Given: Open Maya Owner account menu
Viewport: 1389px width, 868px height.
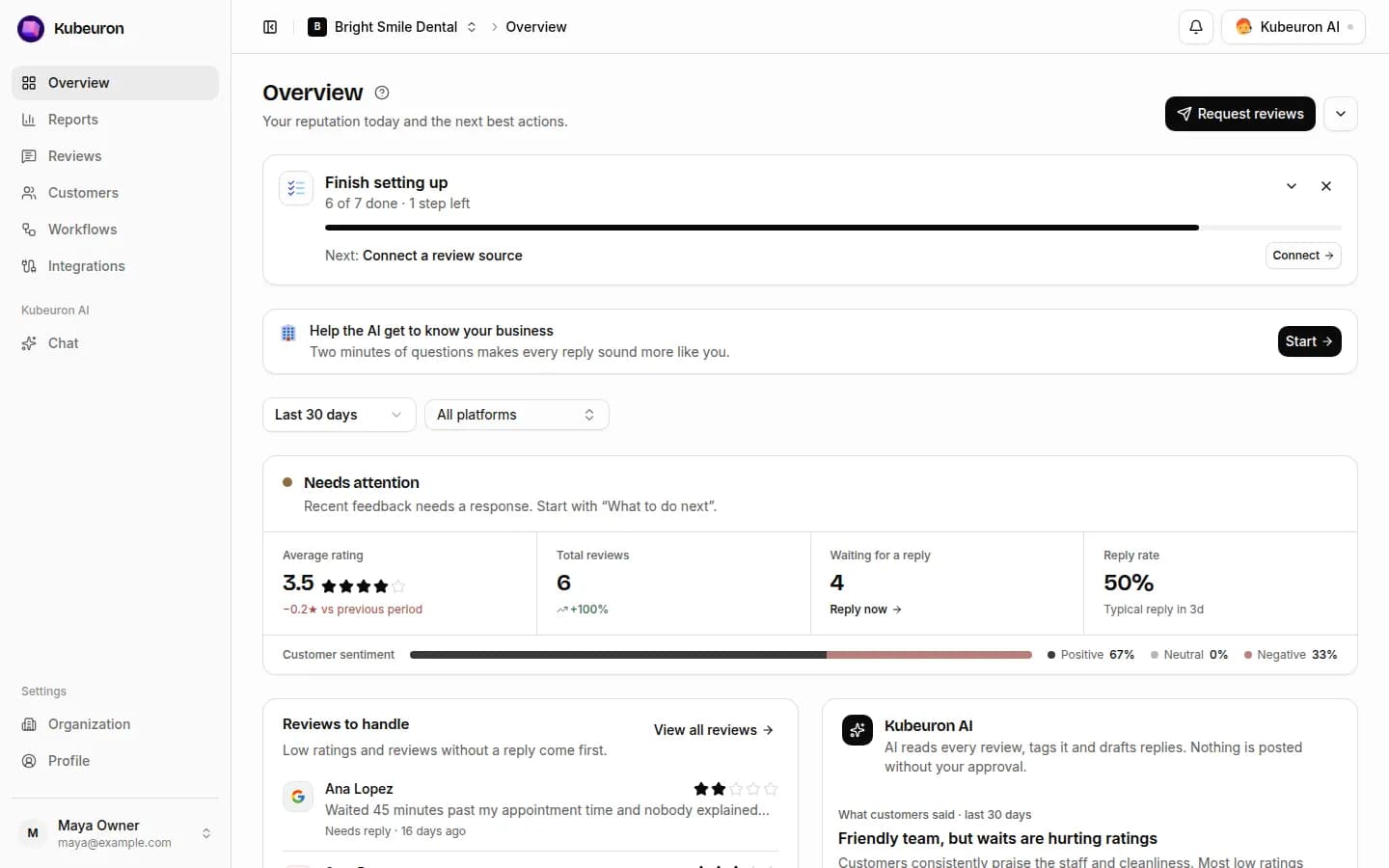Looking at the screenshot, I should [115, 833].
